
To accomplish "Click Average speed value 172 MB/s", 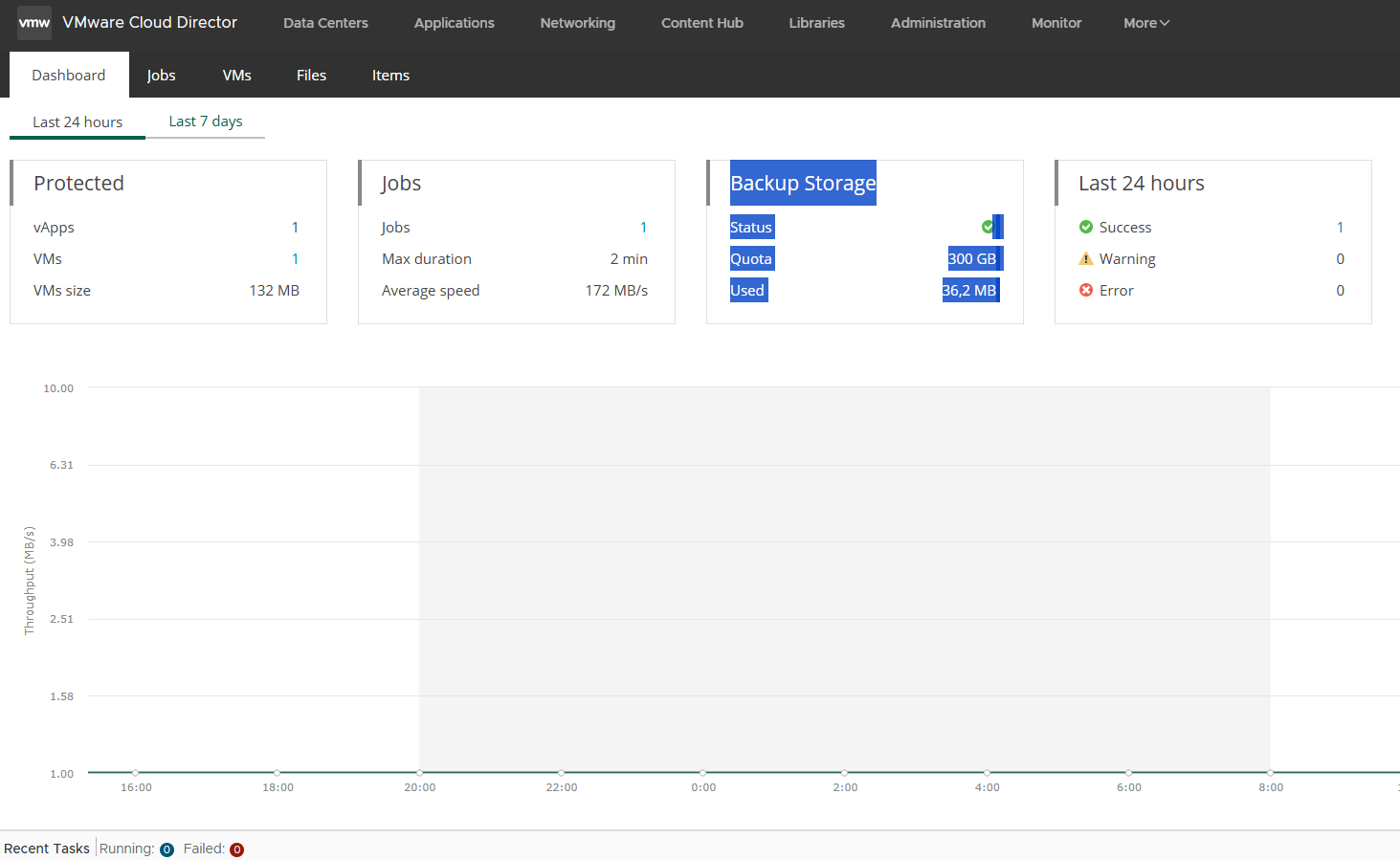I will 616,290.
